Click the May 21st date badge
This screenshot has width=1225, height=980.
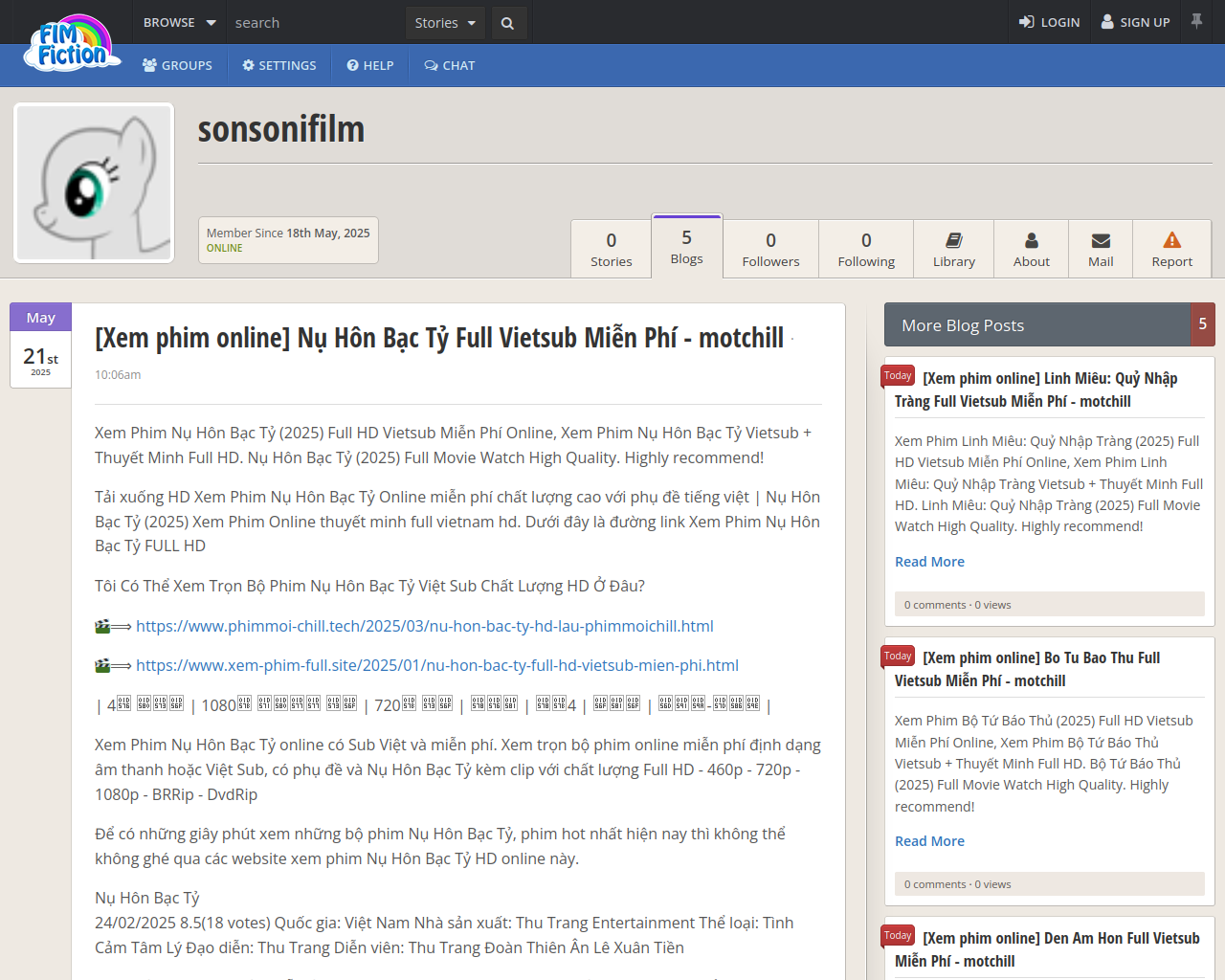coord(40,345)
